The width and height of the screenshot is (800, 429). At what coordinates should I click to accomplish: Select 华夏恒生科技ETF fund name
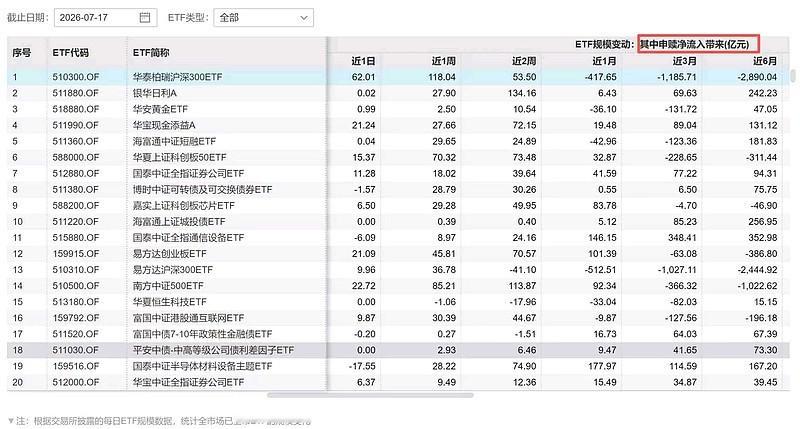[x=169, y=302]
